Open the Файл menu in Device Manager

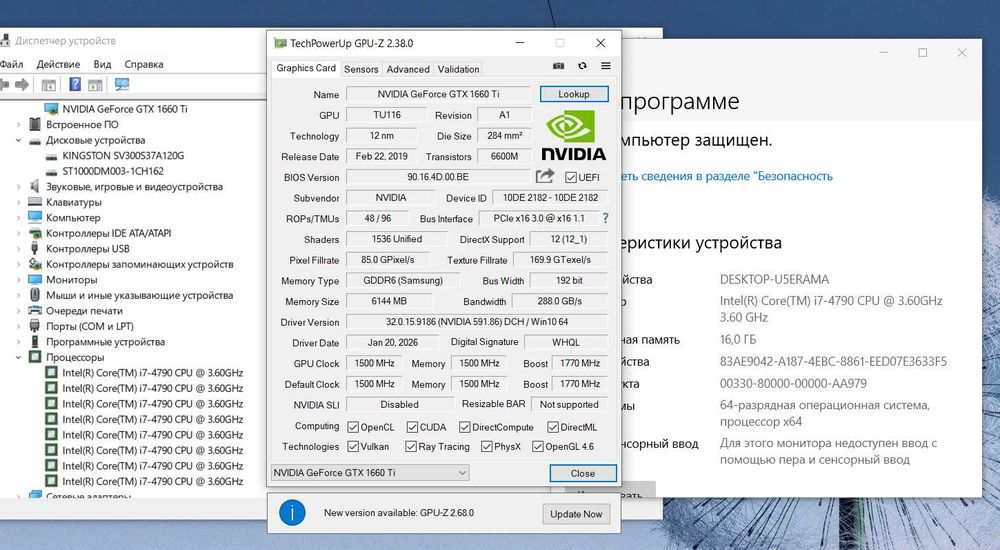point(11,64)
